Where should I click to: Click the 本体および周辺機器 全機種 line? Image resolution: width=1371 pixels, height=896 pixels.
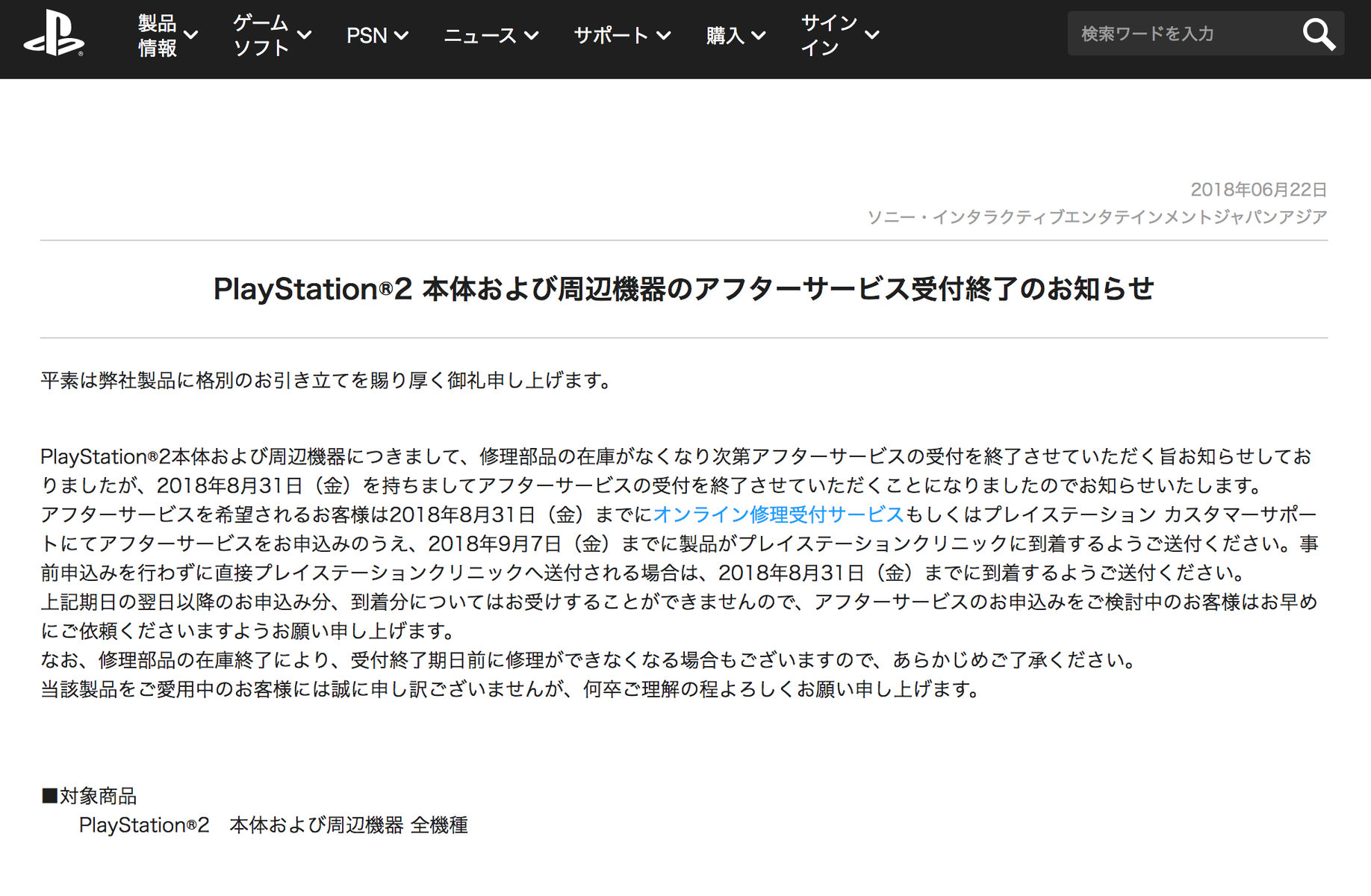pyautogui.click(x=273, y=825)
